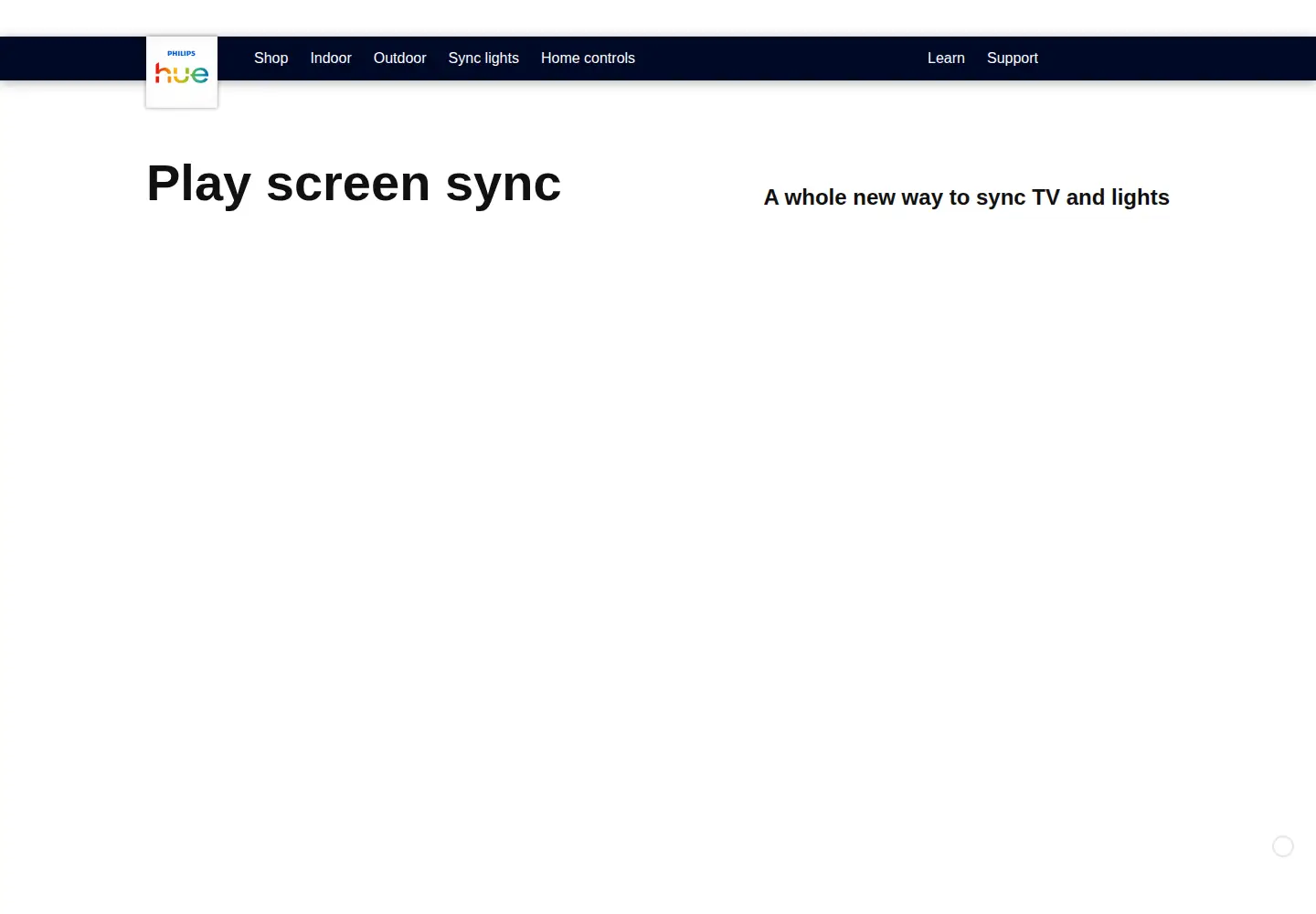Click the "Play screen sync" heading

tap(354, 184)
